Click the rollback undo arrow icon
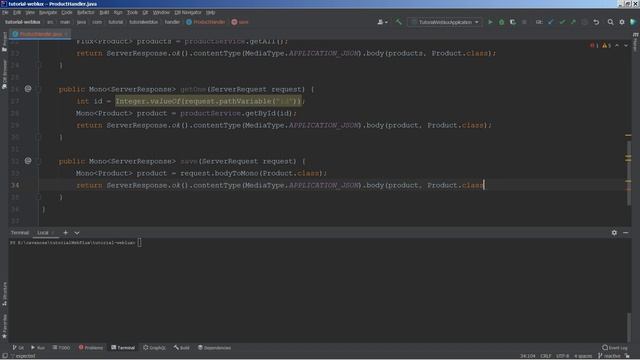 tap(596, 22)
